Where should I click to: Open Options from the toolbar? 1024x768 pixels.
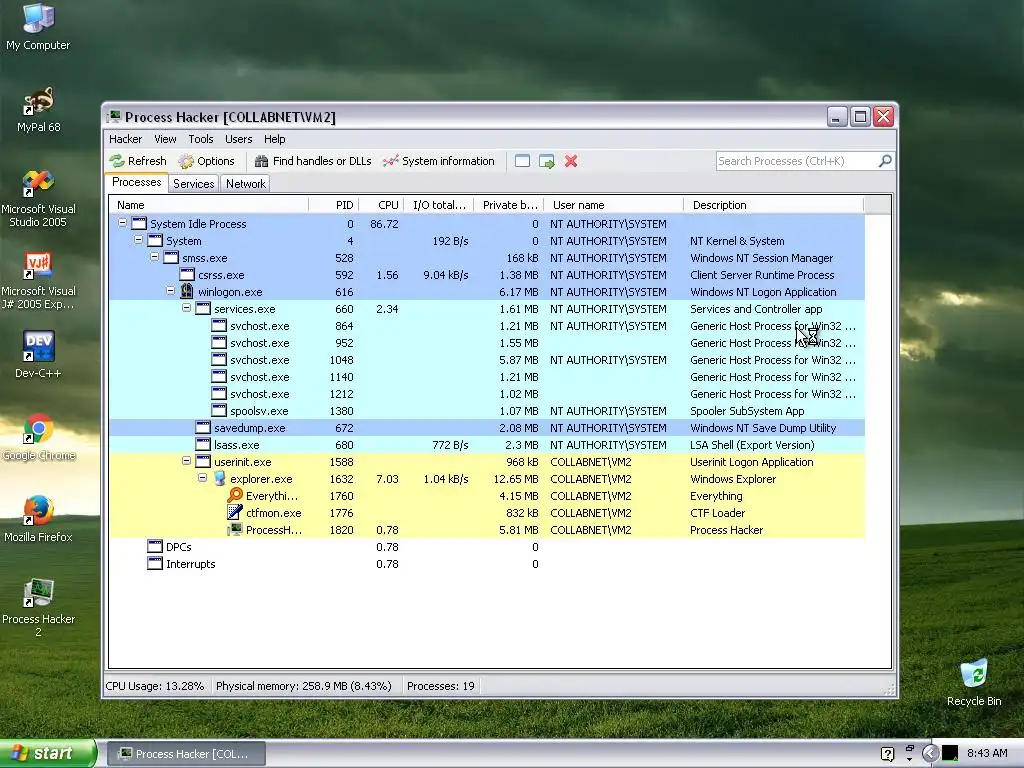point(206,161)
